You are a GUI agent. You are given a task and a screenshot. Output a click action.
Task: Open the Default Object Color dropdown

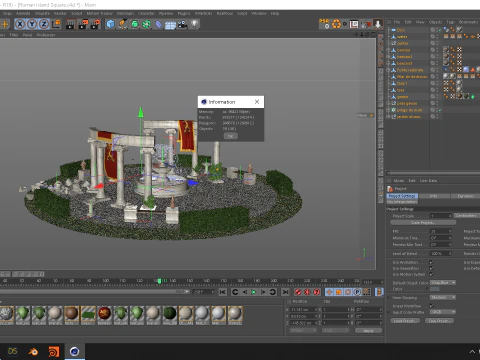[x=443, y=283]
